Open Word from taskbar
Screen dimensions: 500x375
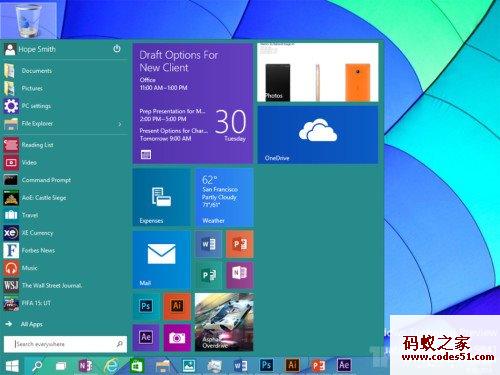[240, 366]
